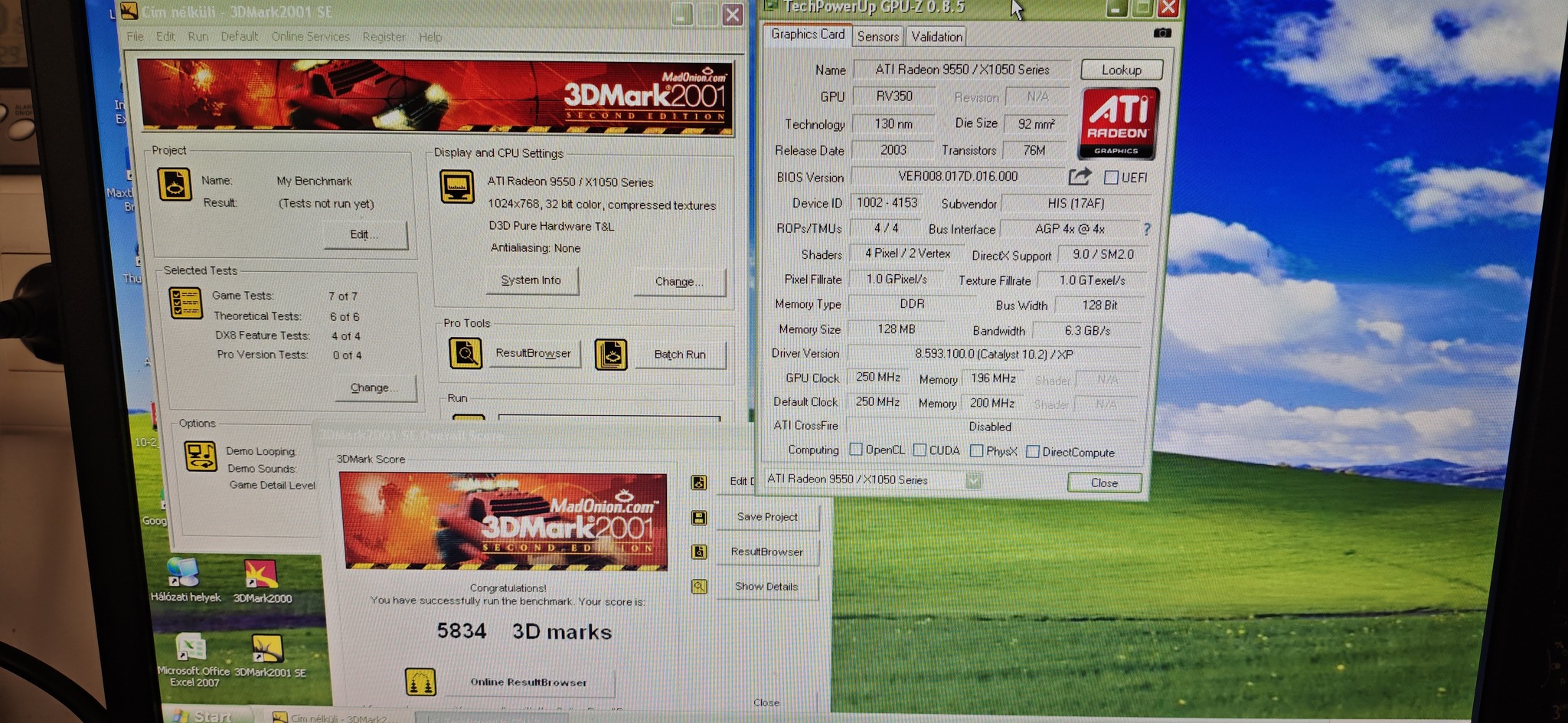Click the BIOS Version field VER008.017D.016.000

[x=958, y=176]
